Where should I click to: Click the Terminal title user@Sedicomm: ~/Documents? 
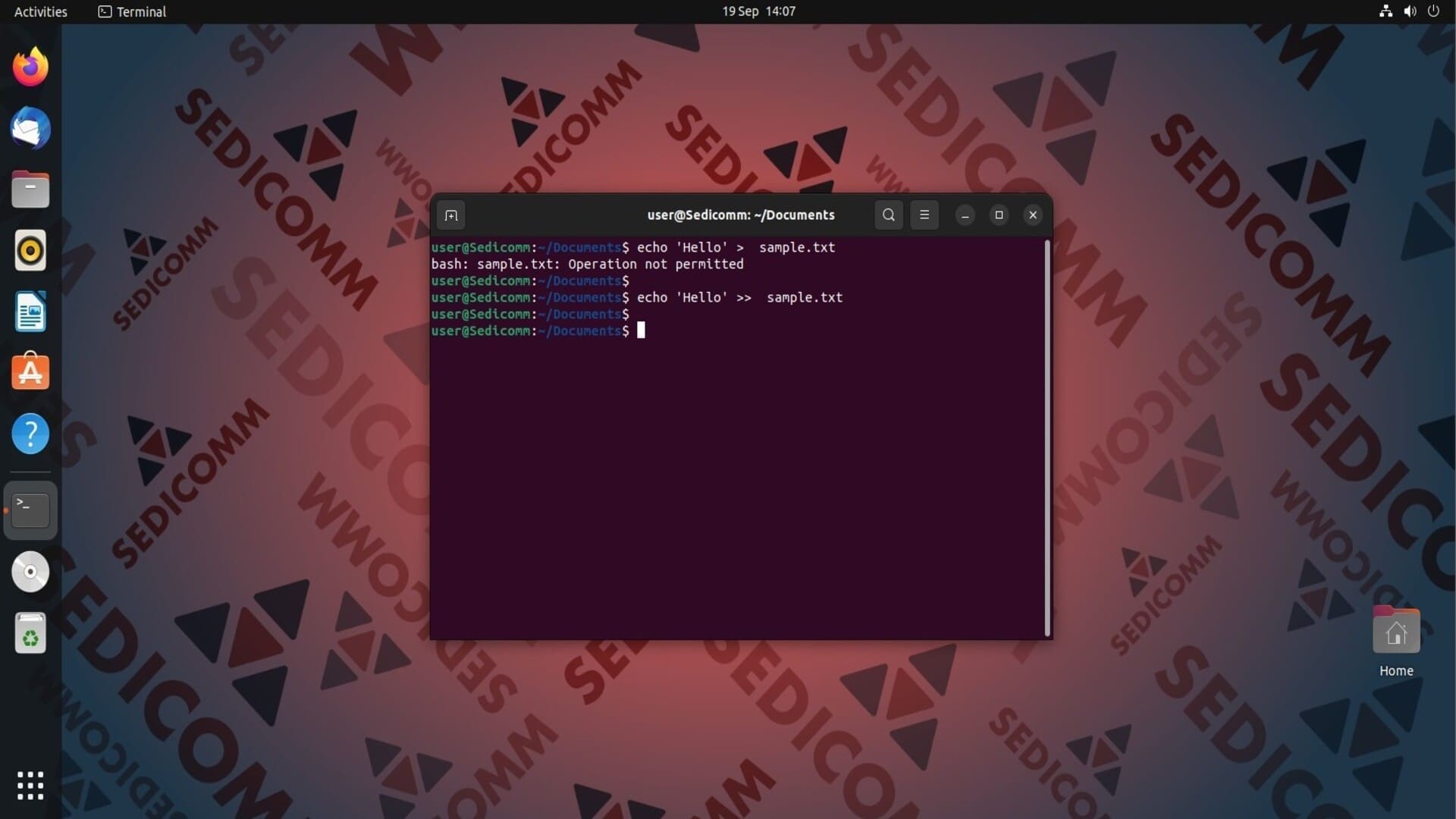[741, 215]
